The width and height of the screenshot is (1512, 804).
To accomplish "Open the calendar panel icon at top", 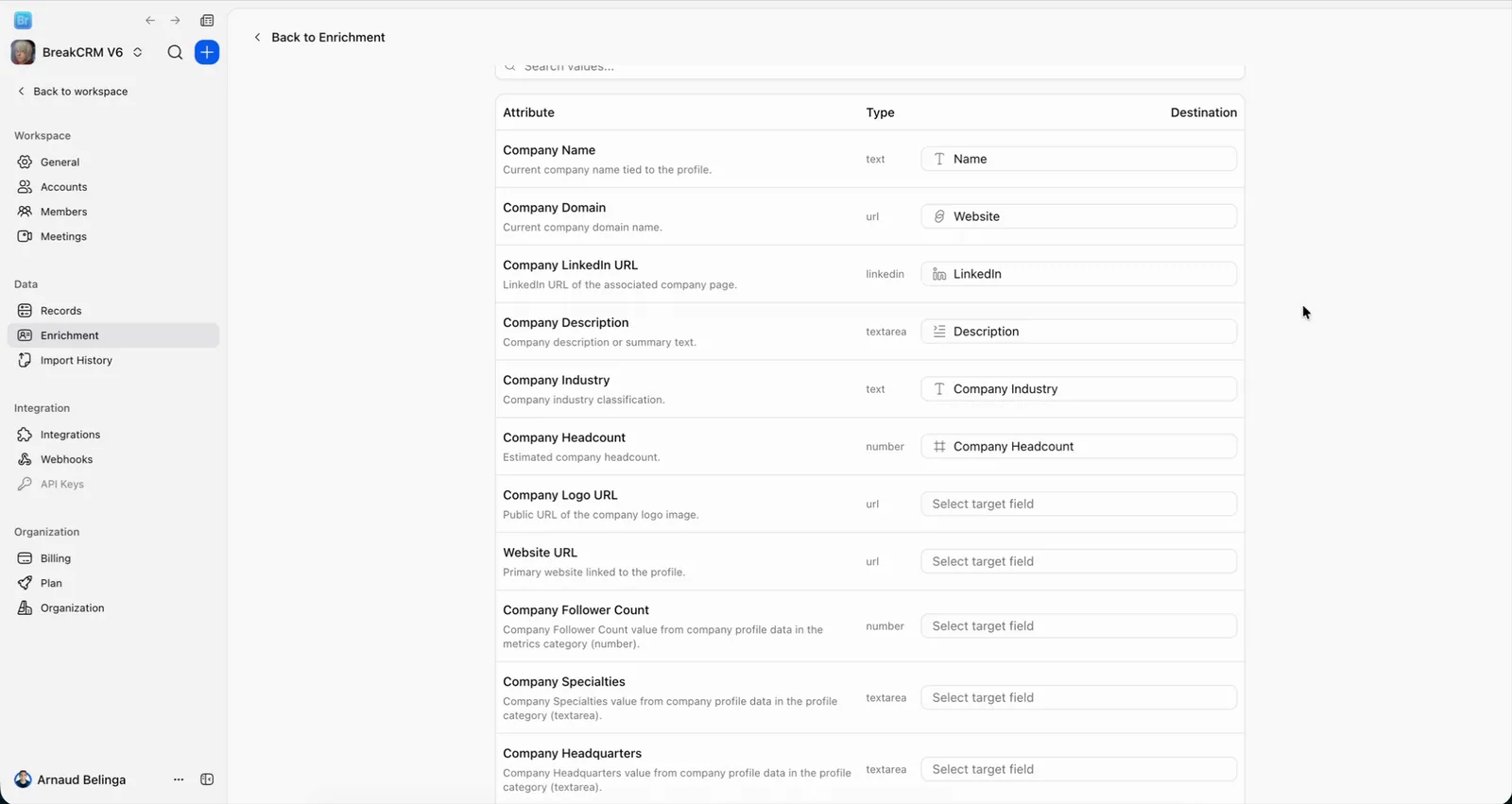I will tap(207, 21).
